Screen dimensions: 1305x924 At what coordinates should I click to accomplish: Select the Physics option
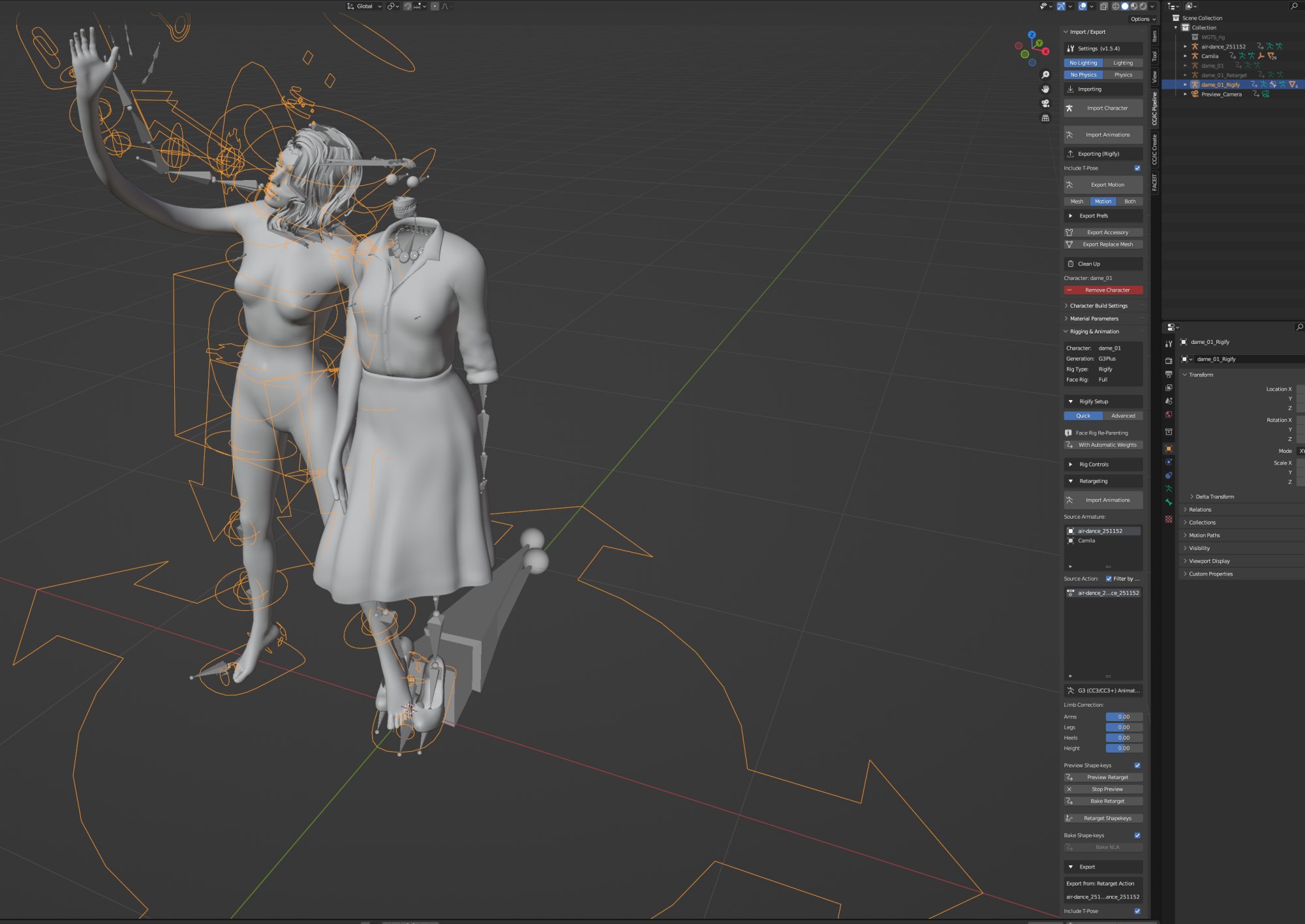pyautogui.click(x=1123, y=75)
